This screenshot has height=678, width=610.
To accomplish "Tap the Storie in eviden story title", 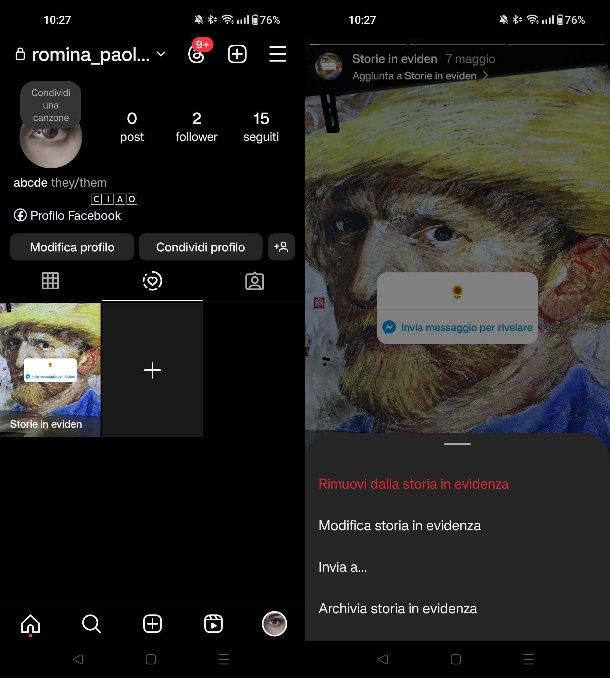I will (x=395, y=59).
